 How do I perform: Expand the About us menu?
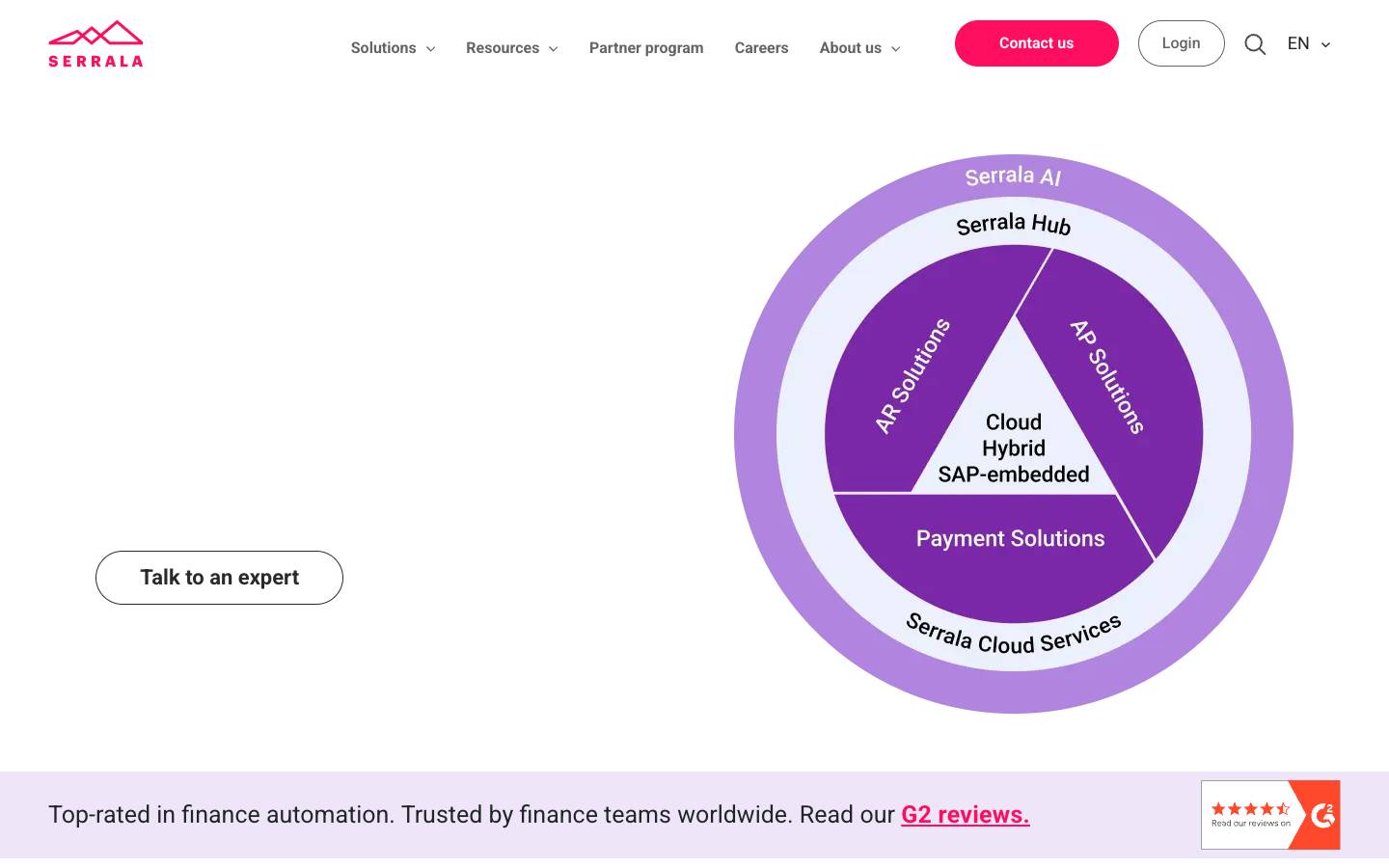point(859,48)
